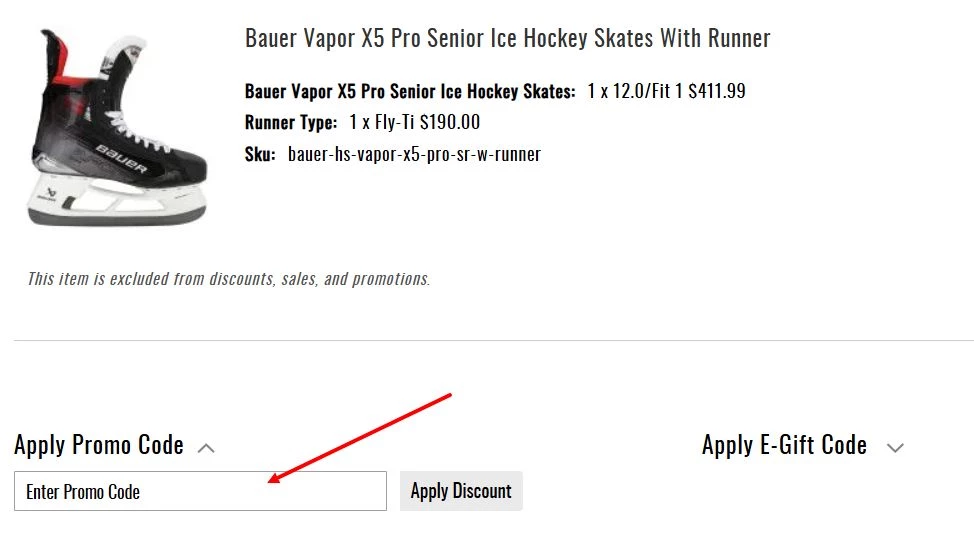Click inside the Enter Promo Code field
Image resolution: width=974 pixels, height=542 pixels.
200,491
